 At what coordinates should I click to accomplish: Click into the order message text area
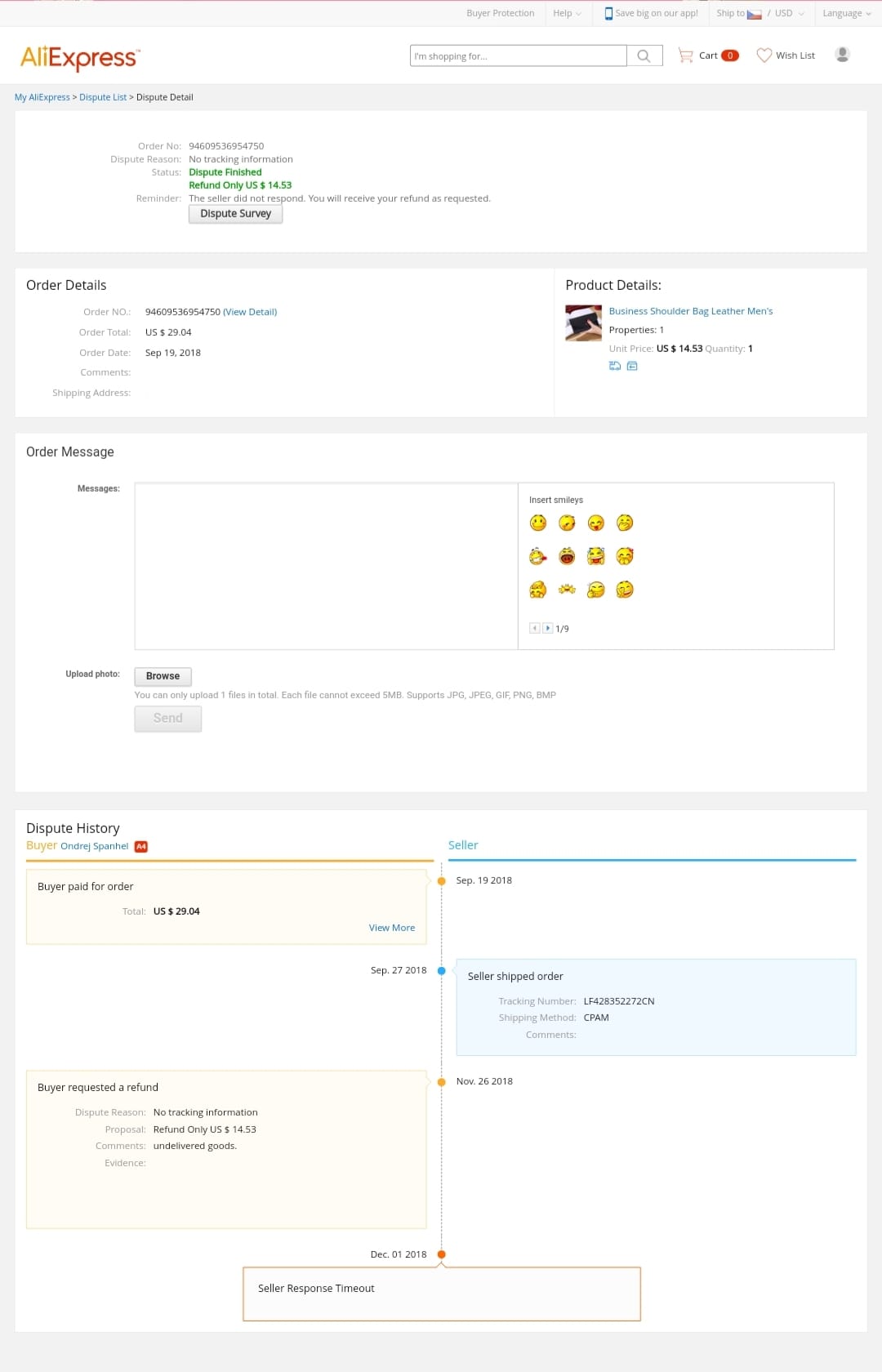point(326,566)
